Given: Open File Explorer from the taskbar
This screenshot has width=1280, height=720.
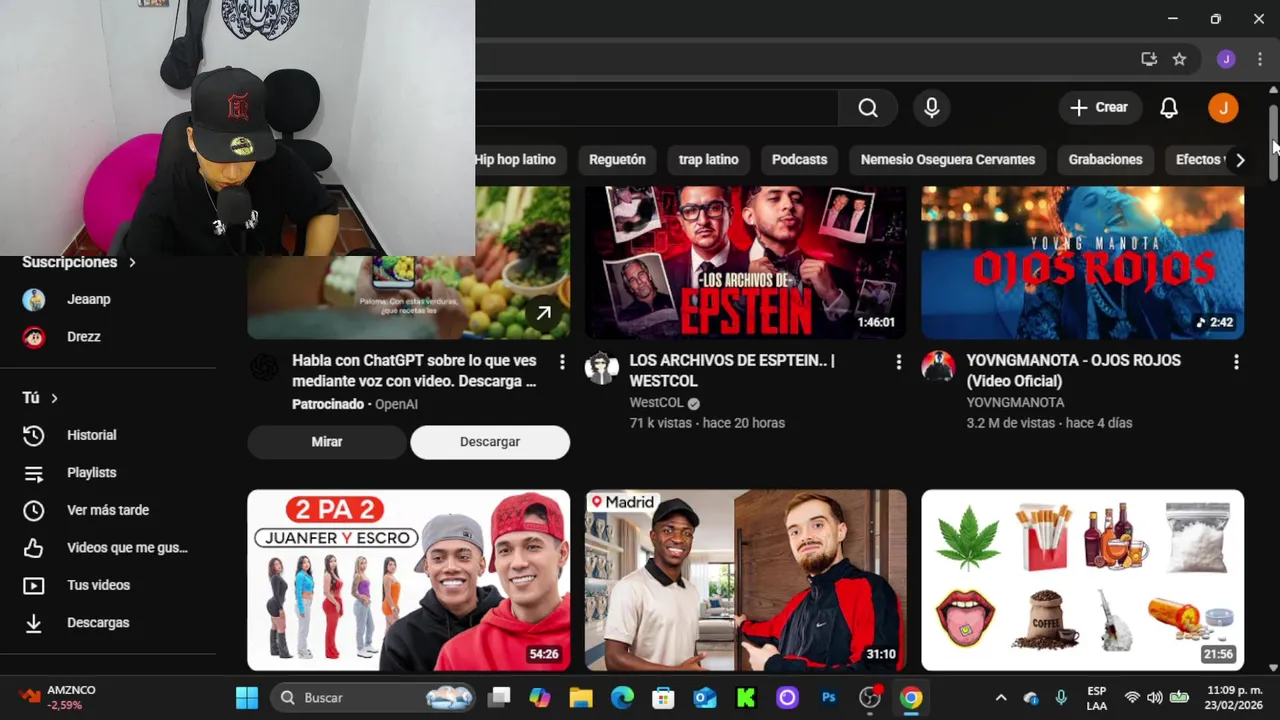Looking at the screenshot, I should click(581, 698).
